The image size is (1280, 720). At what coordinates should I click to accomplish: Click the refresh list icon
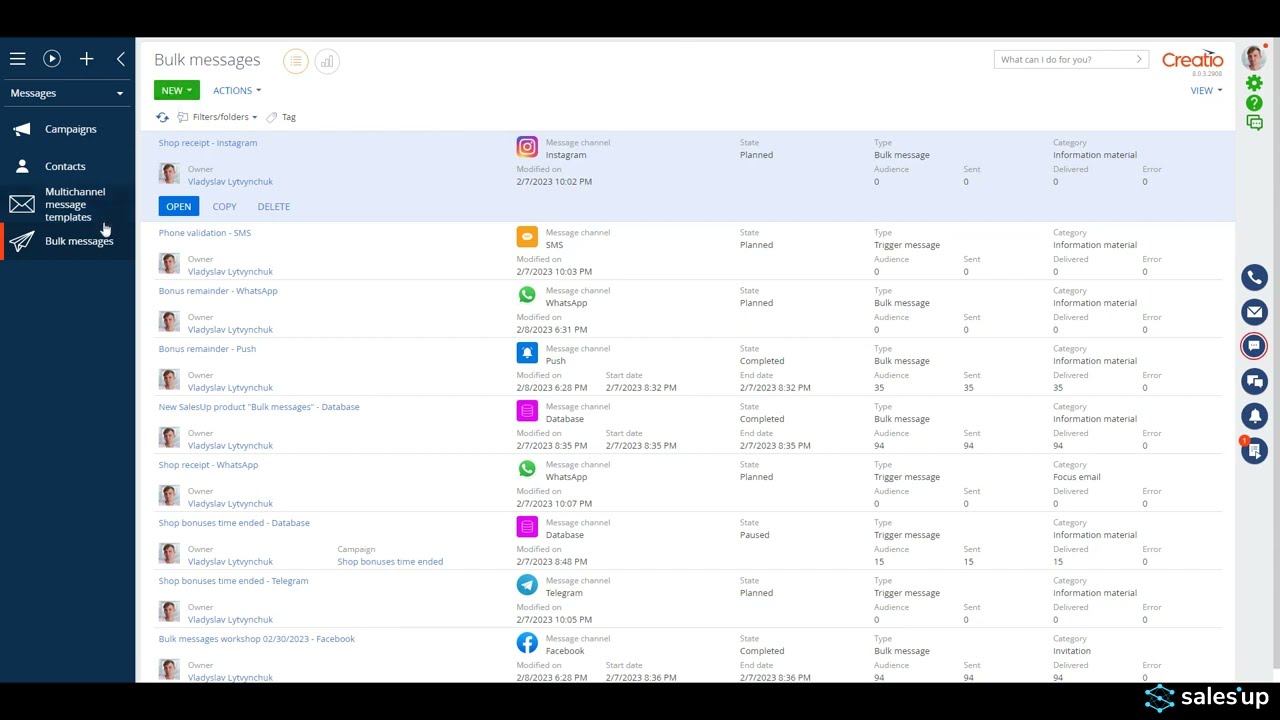coord(162,117)
